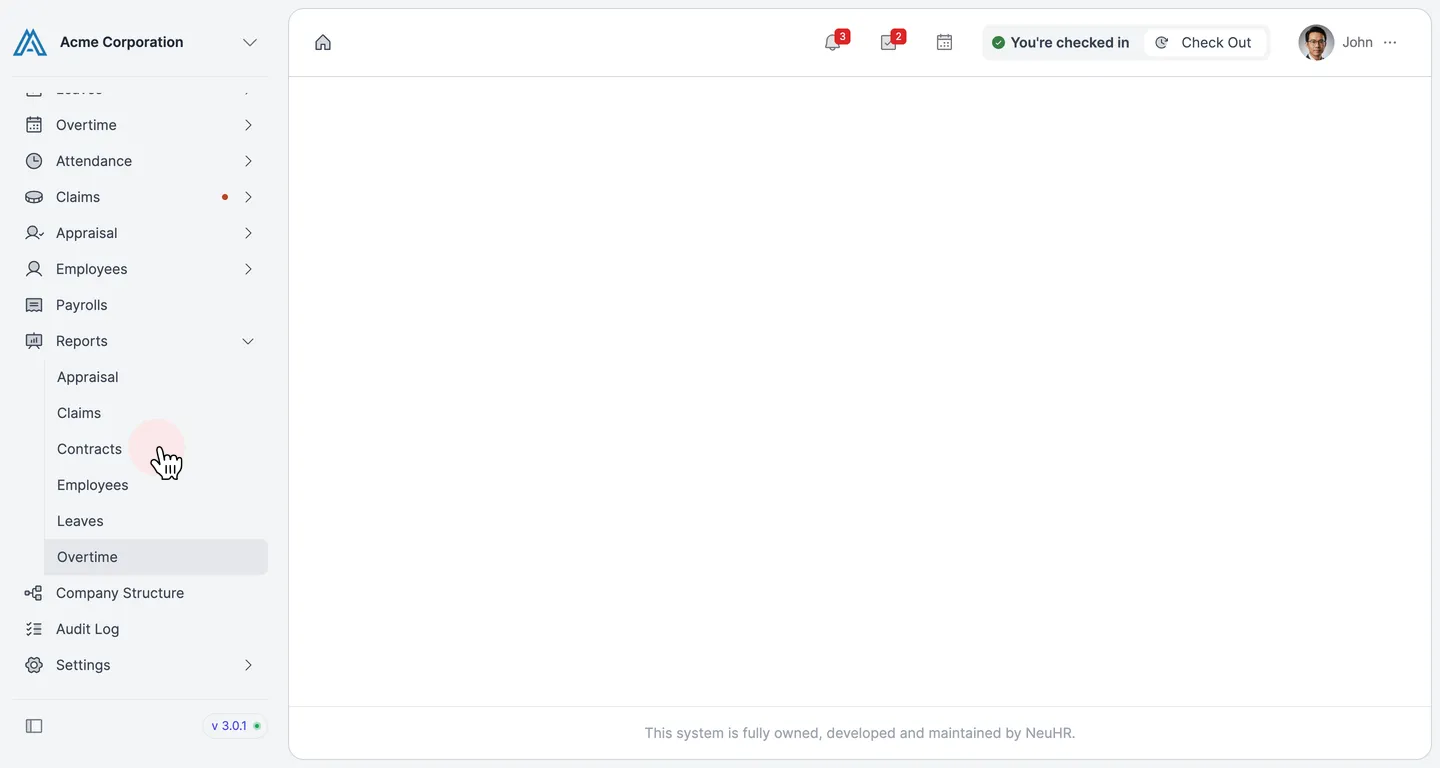Open the user options ellipsis menu

pyautogui.click(x=1390, y=42)
